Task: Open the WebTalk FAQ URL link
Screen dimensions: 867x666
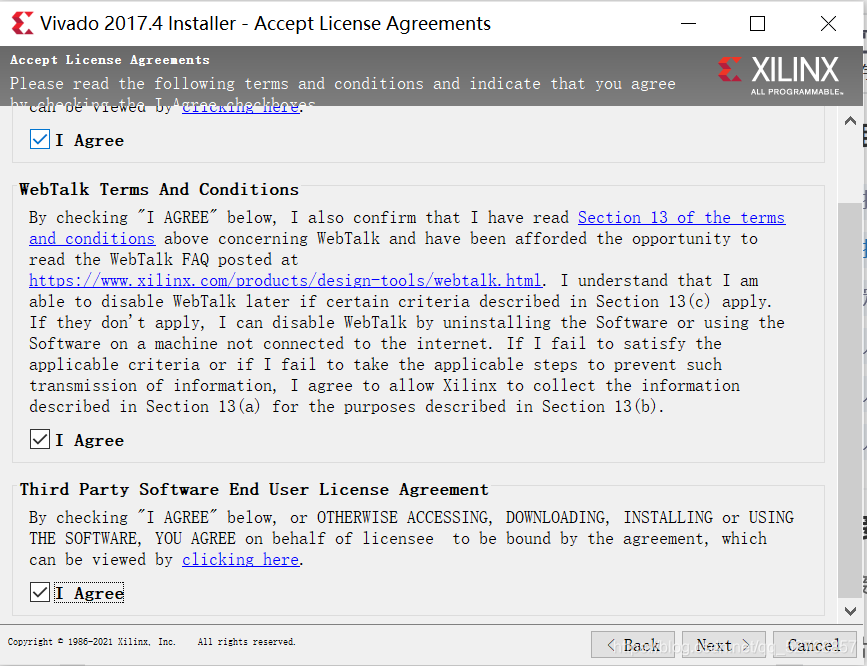Action: (x=285, y=280)
